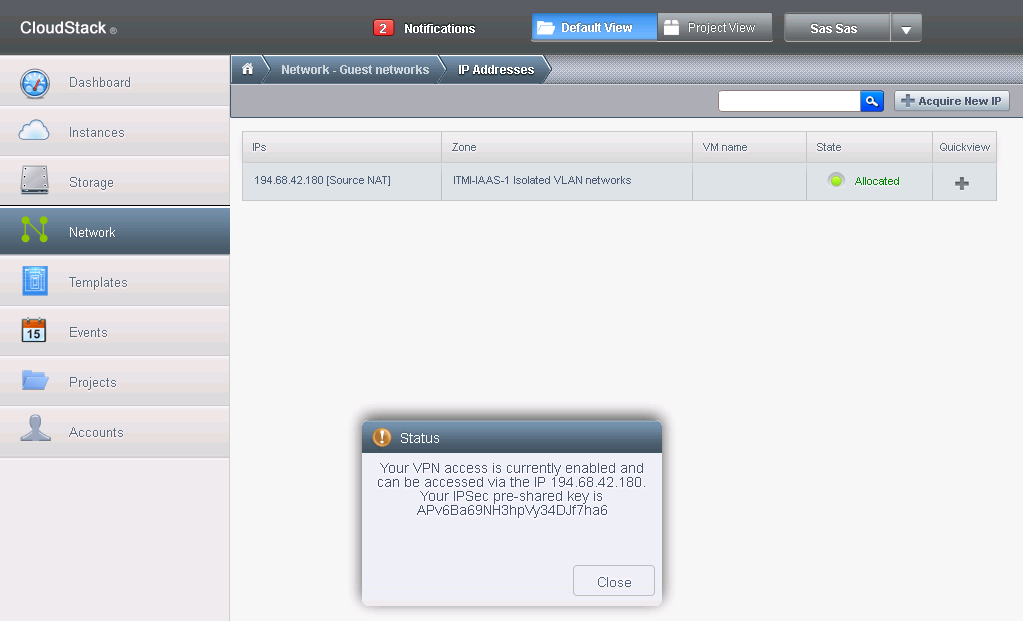This screenshot has width=1023, height=621.
Task: Open the Network sidebar section
Action: (x=92, y=232)
